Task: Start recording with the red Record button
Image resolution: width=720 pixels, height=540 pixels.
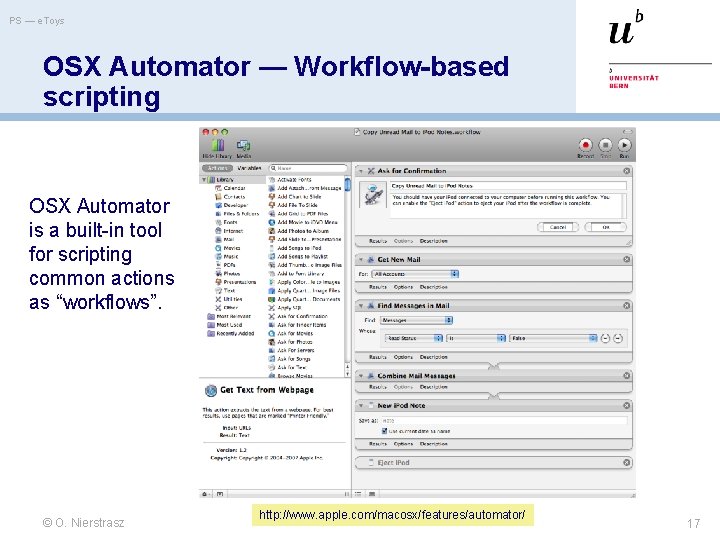Action: coord(585,145)
